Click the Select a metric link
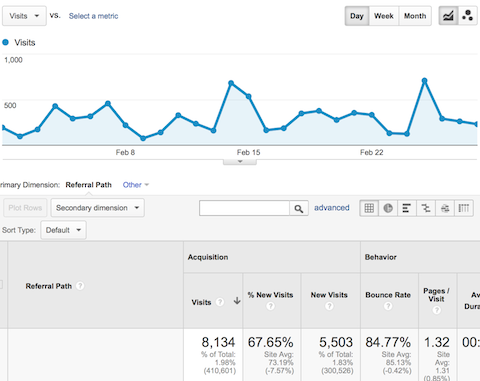The width and height of the screenshot is (480, 381). pos(93,16)
